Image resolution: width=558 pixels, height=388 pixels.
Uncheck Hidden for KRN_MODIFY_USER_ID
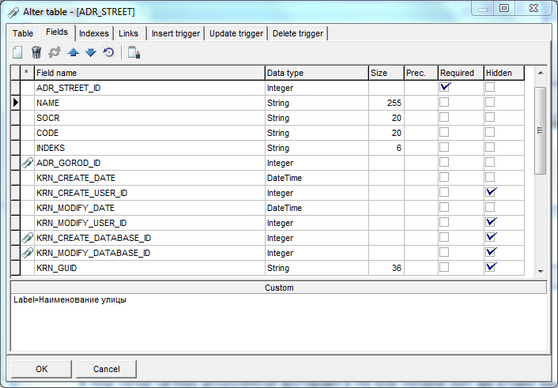(x=491, y=222)
